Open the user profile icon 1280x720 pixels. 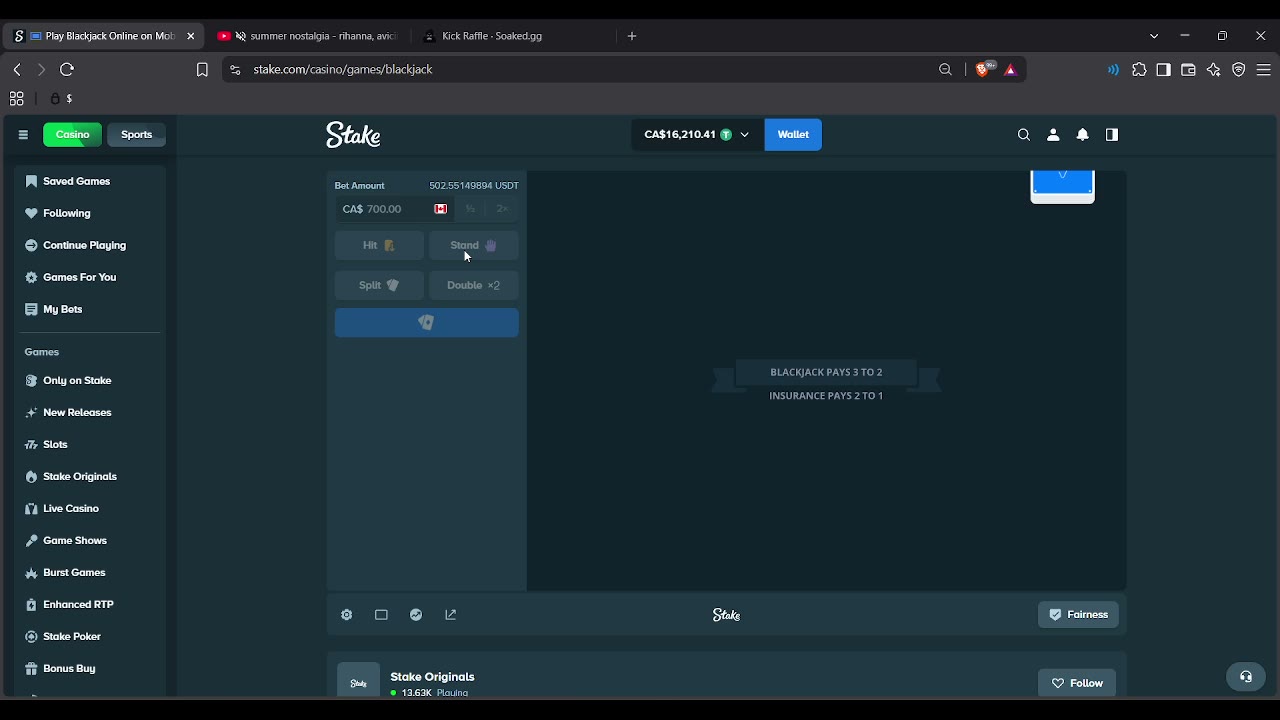point(1053,135)
